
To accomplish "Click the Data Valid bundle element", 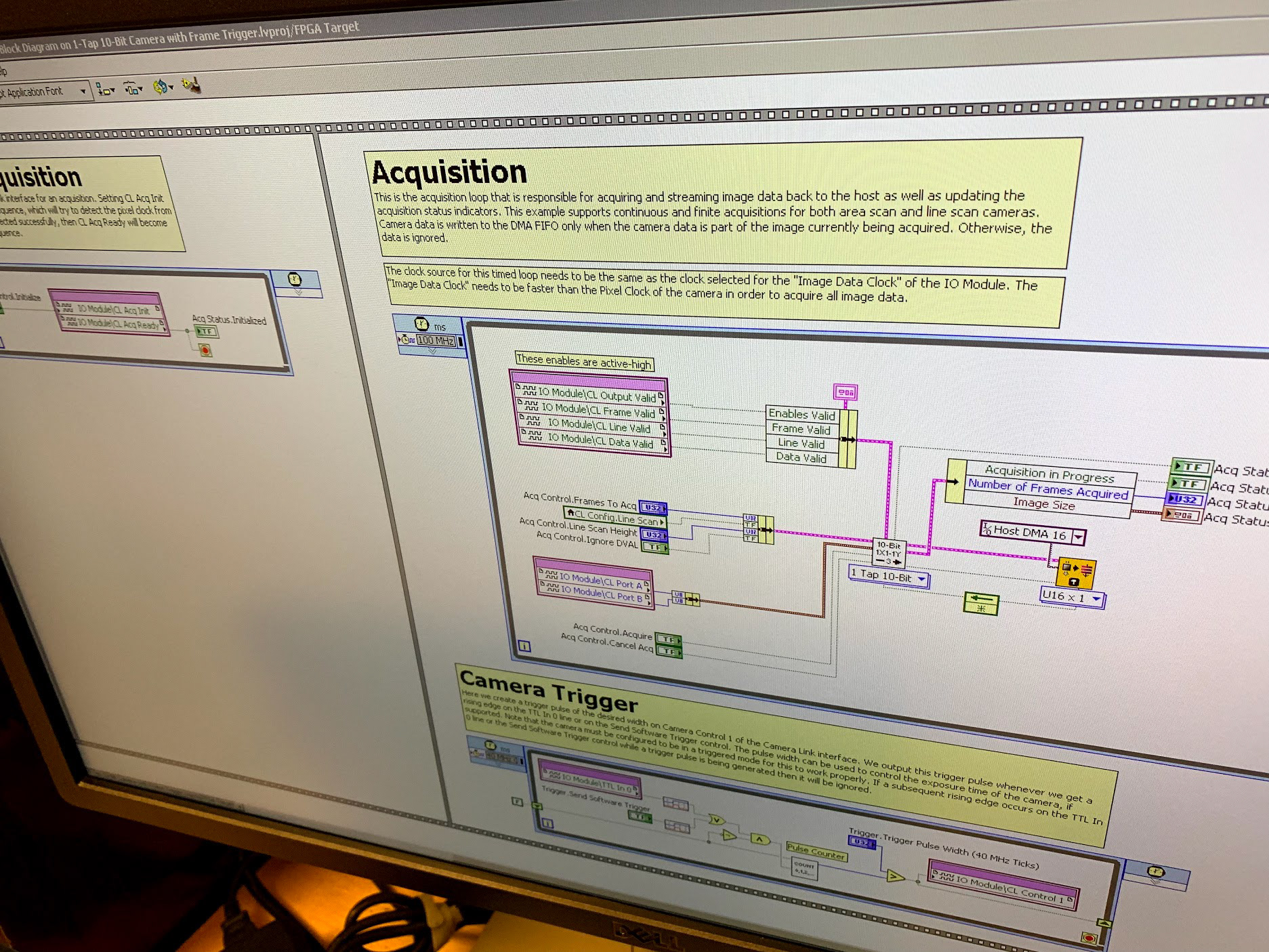I will [x=802, y=457].
